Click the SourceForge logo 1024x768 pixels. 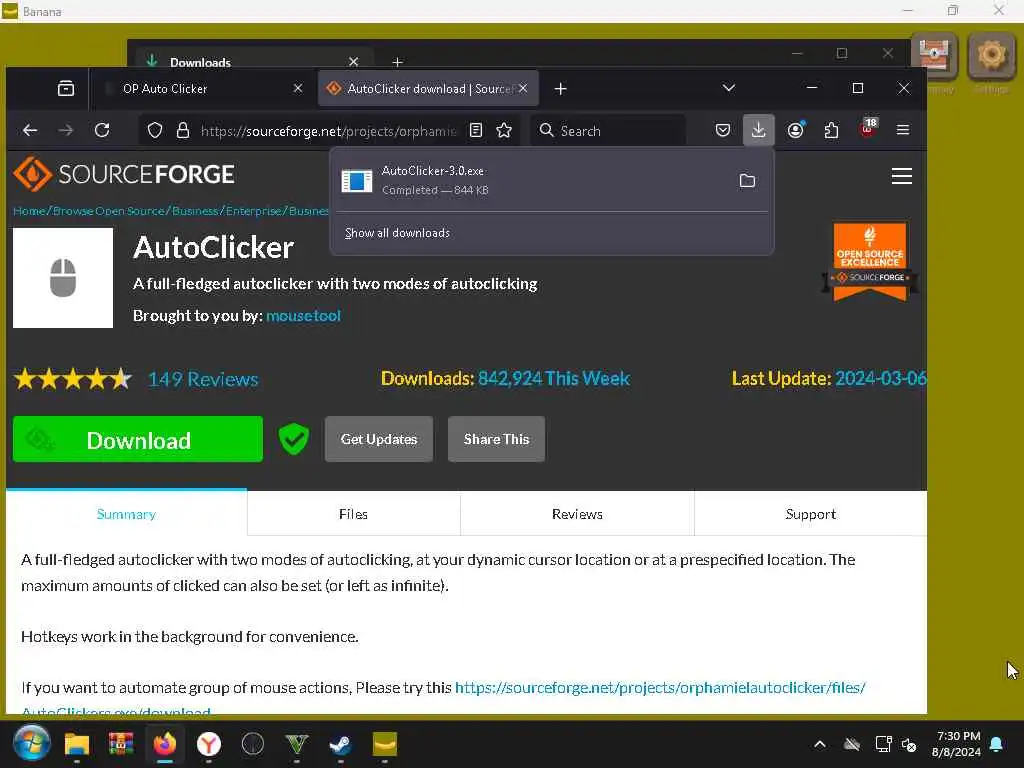[x=123, y=174]
